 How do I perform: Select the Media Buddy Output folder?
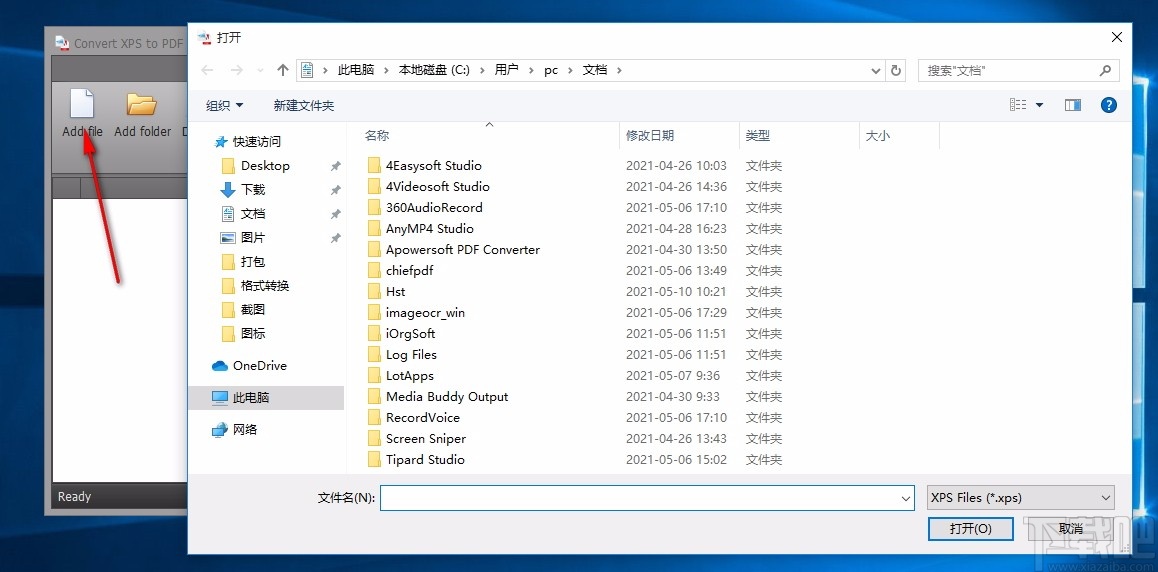[x=447, y=396]
